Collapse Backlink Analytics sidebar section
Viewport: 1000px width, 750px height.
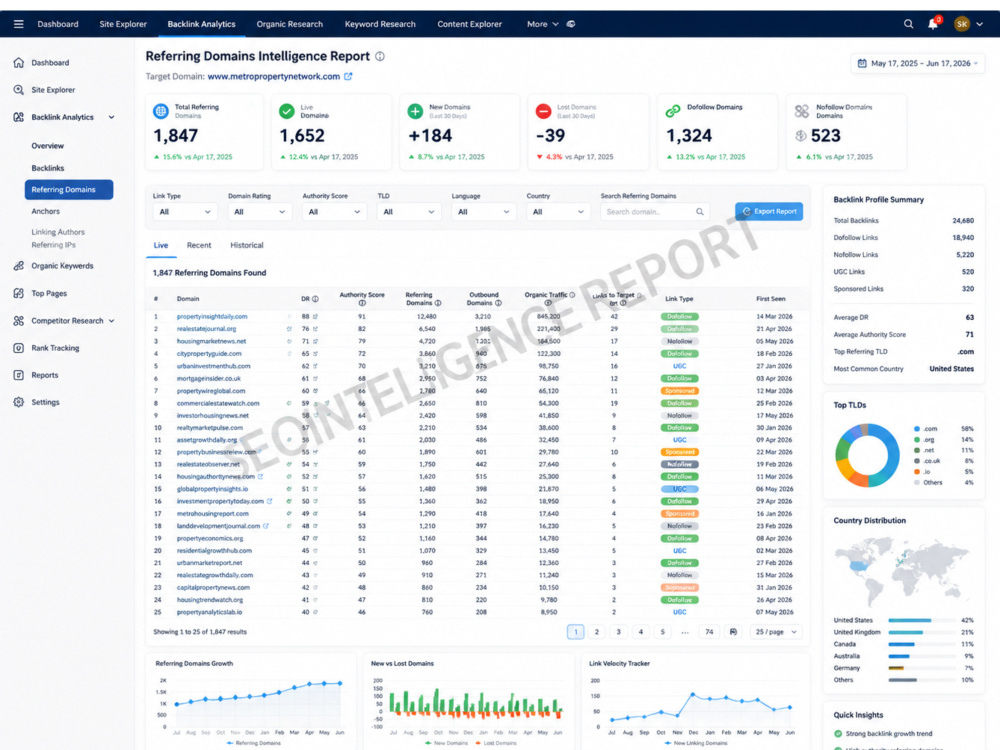coord(112,117)
